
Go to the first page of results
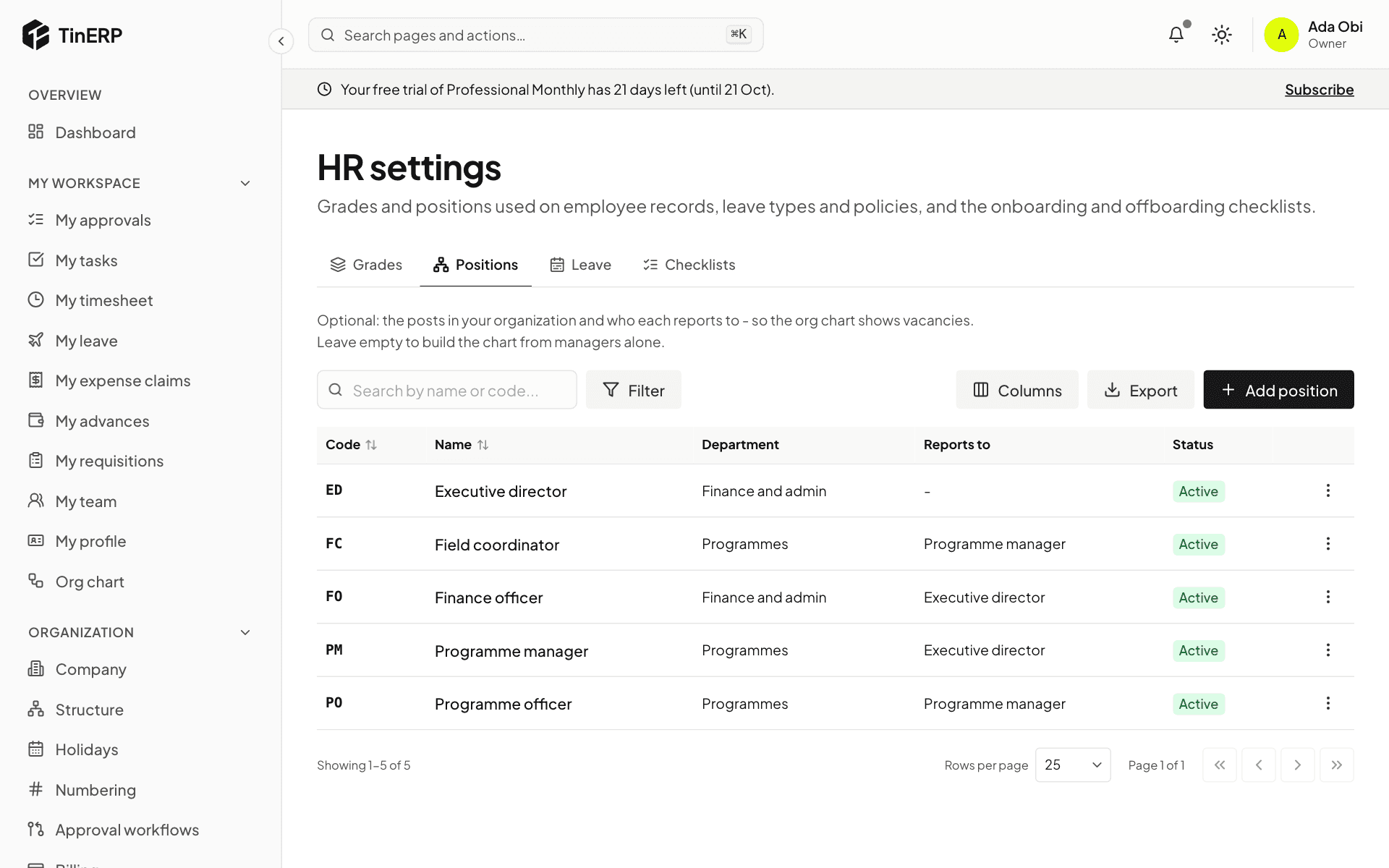pos(1220,765)
